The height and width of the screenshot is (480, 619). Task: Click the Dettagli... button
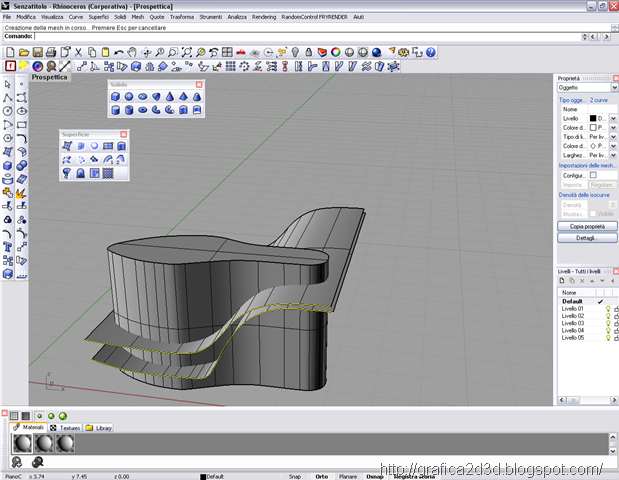click(x=587, y=238)
